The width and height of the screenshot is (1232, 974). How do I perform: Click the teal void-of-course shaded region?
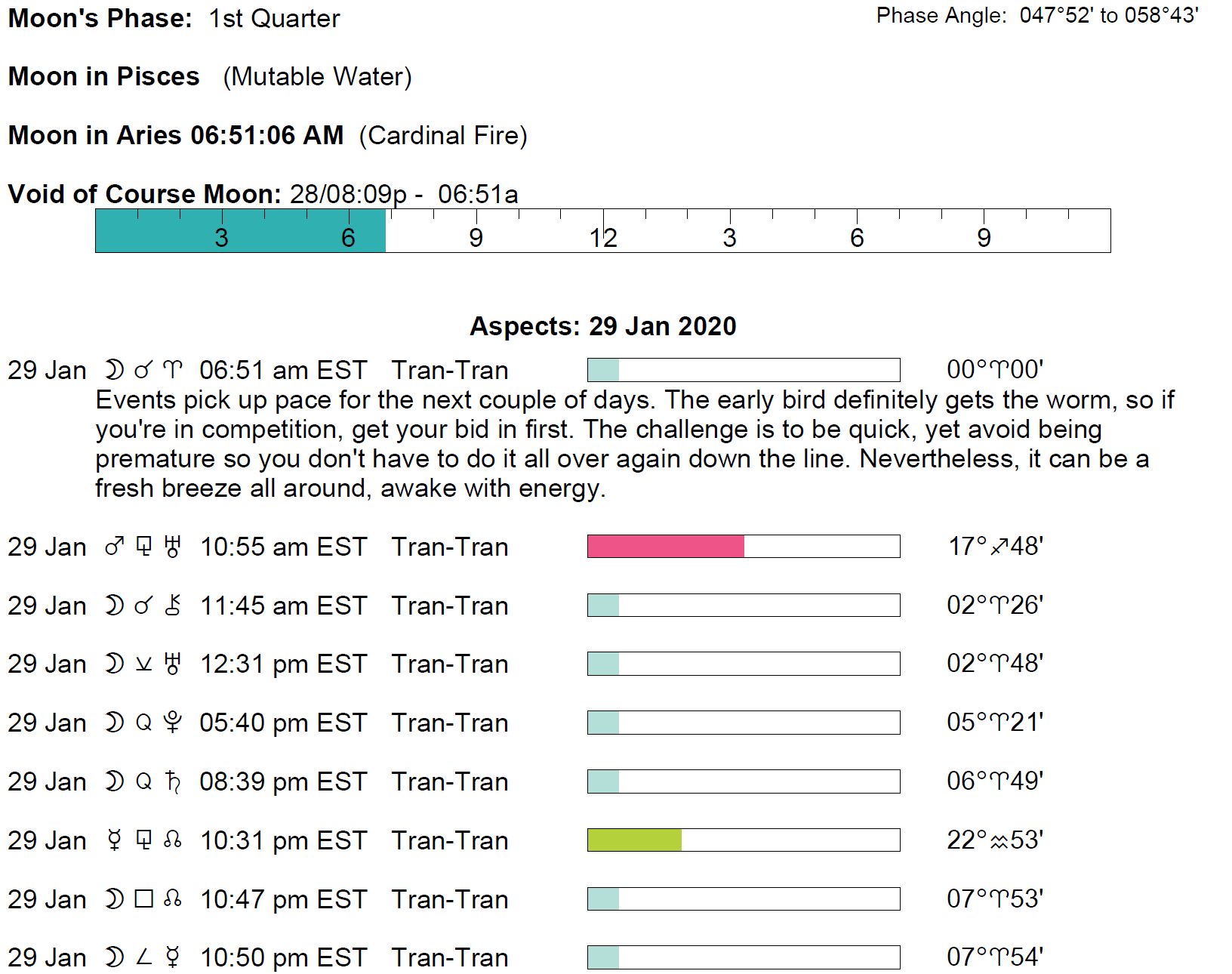pos(240,230)
